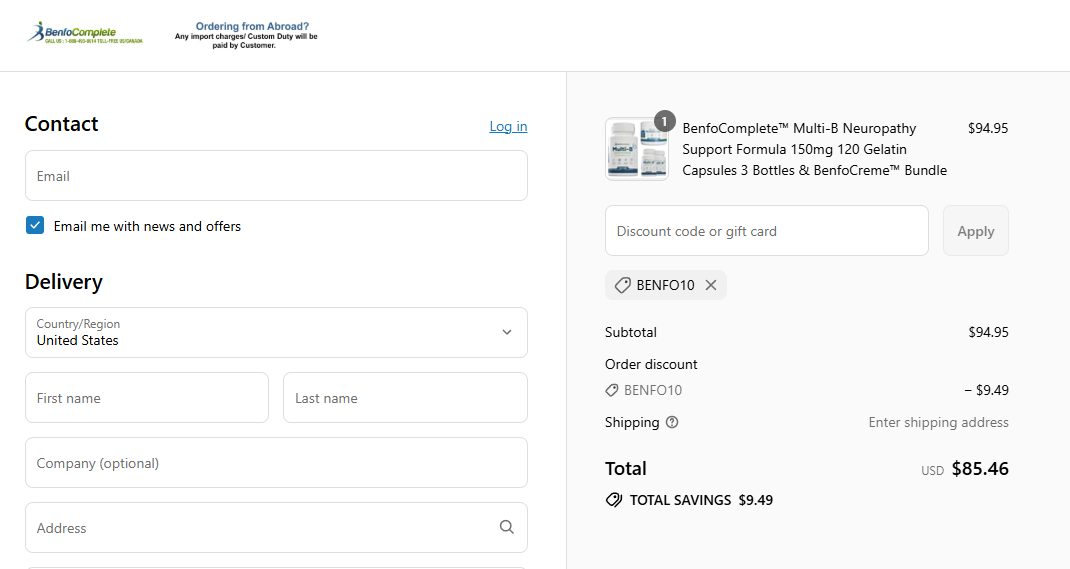The width and height of the screenshot is (1070, 569).
Task: Click the tag icon in BENFO10 chip
Action: 622,285
